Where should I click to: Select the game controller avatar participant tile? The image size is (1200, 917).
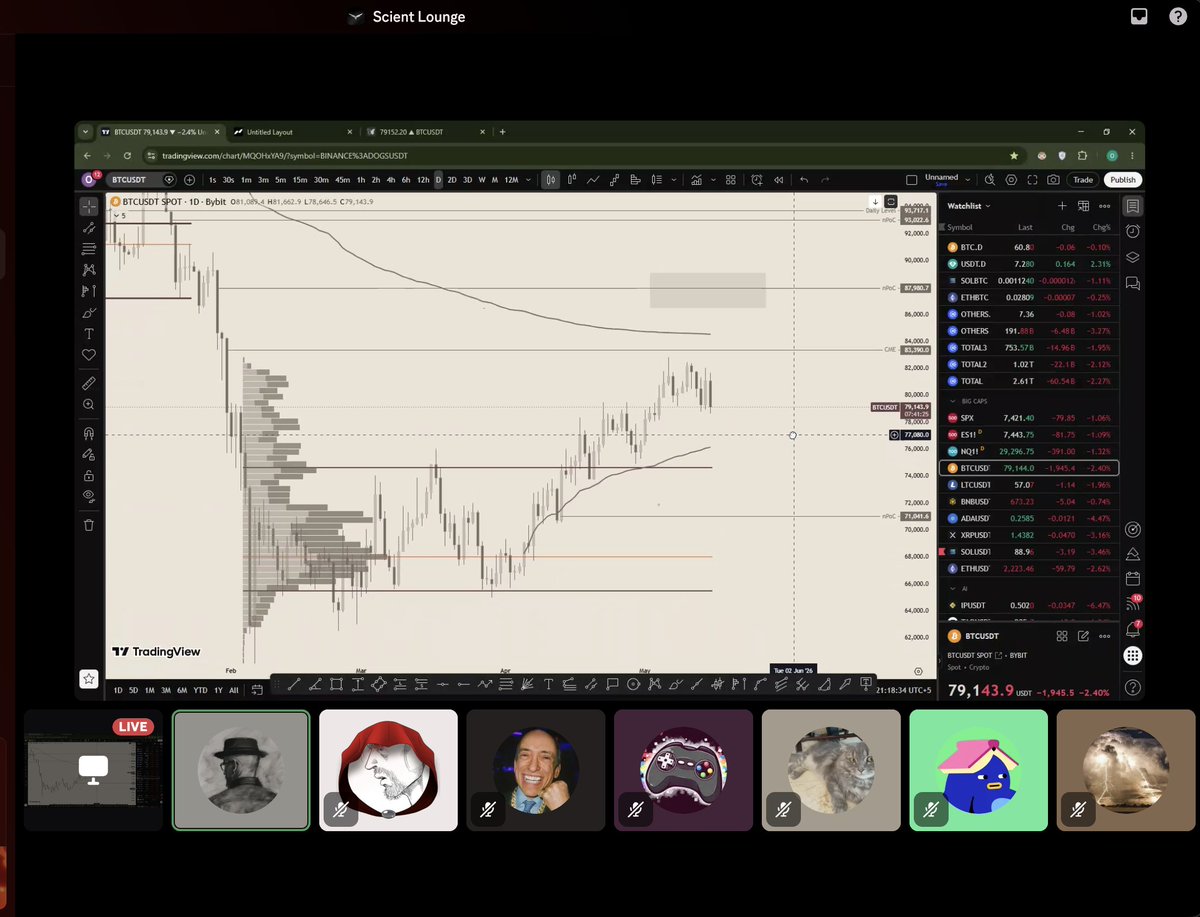[683, 770]
